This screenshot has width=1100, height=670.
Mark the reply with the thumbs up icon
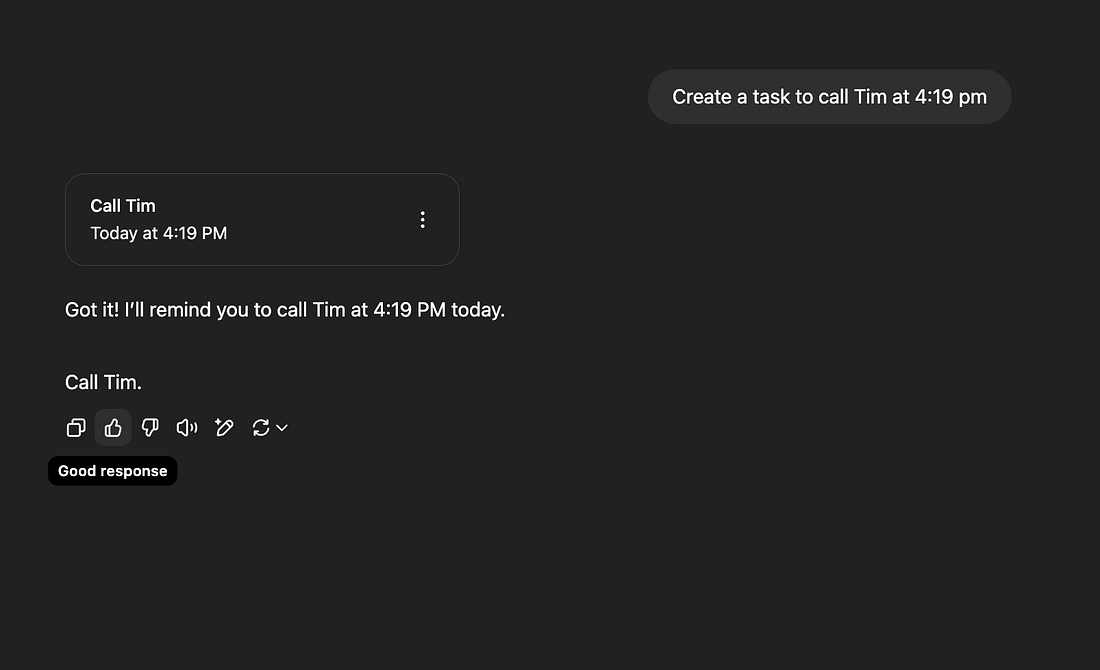click(113, 428)
